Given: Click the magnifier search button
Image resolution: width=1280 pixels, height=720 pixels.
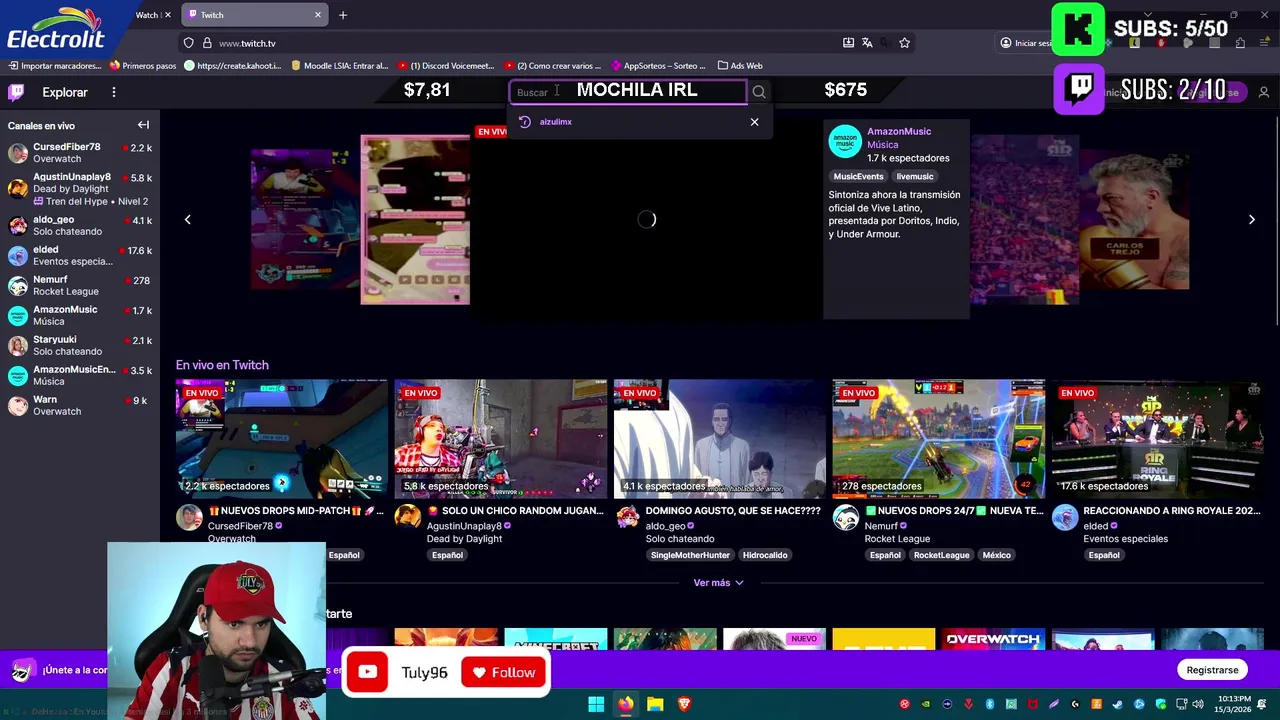Looking at the screenshot, I should pos(759,92).
